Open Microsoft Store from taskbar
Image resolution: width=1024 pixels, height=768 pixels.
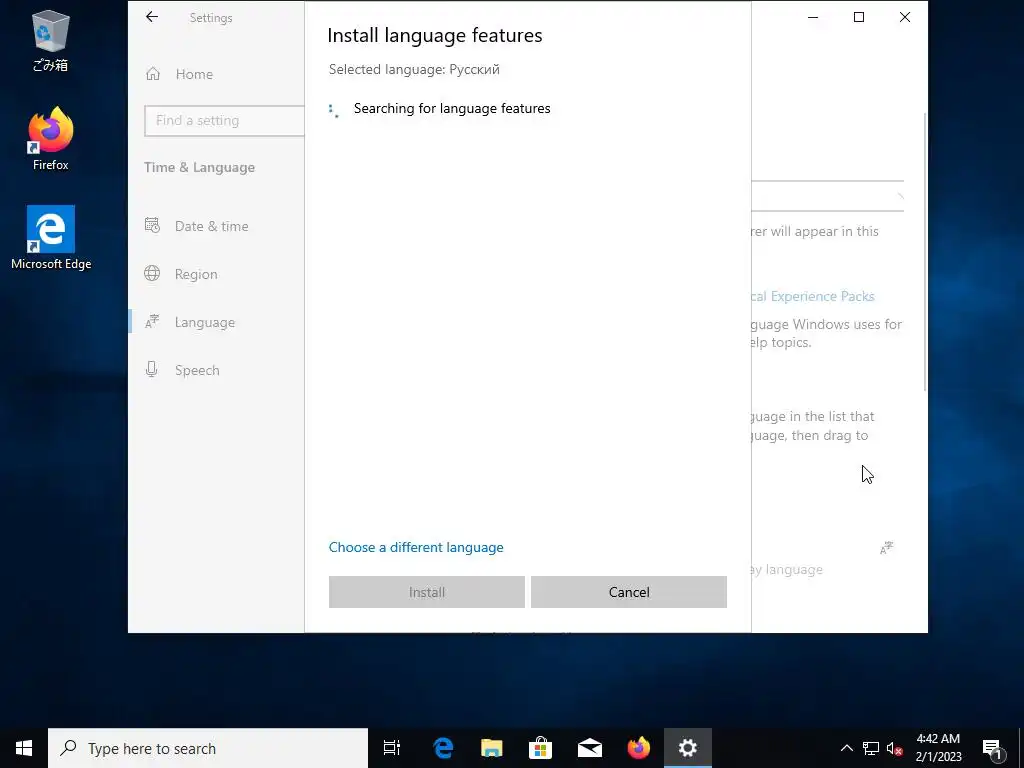coord(540,748)
